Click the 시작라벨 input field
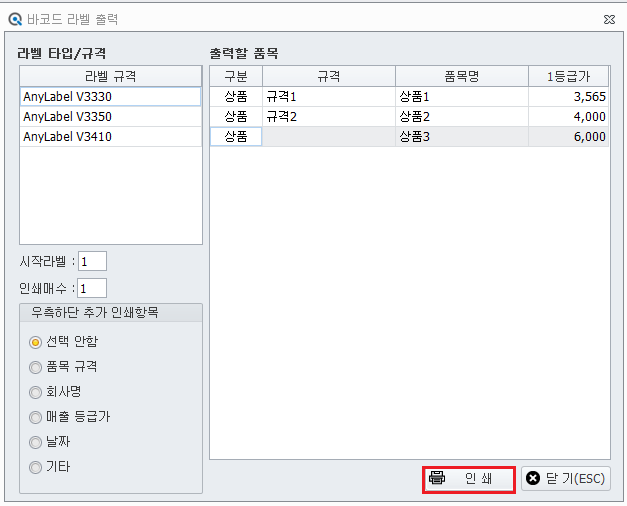The width and height of the screenshot is (627, 506). click(92, 261)
